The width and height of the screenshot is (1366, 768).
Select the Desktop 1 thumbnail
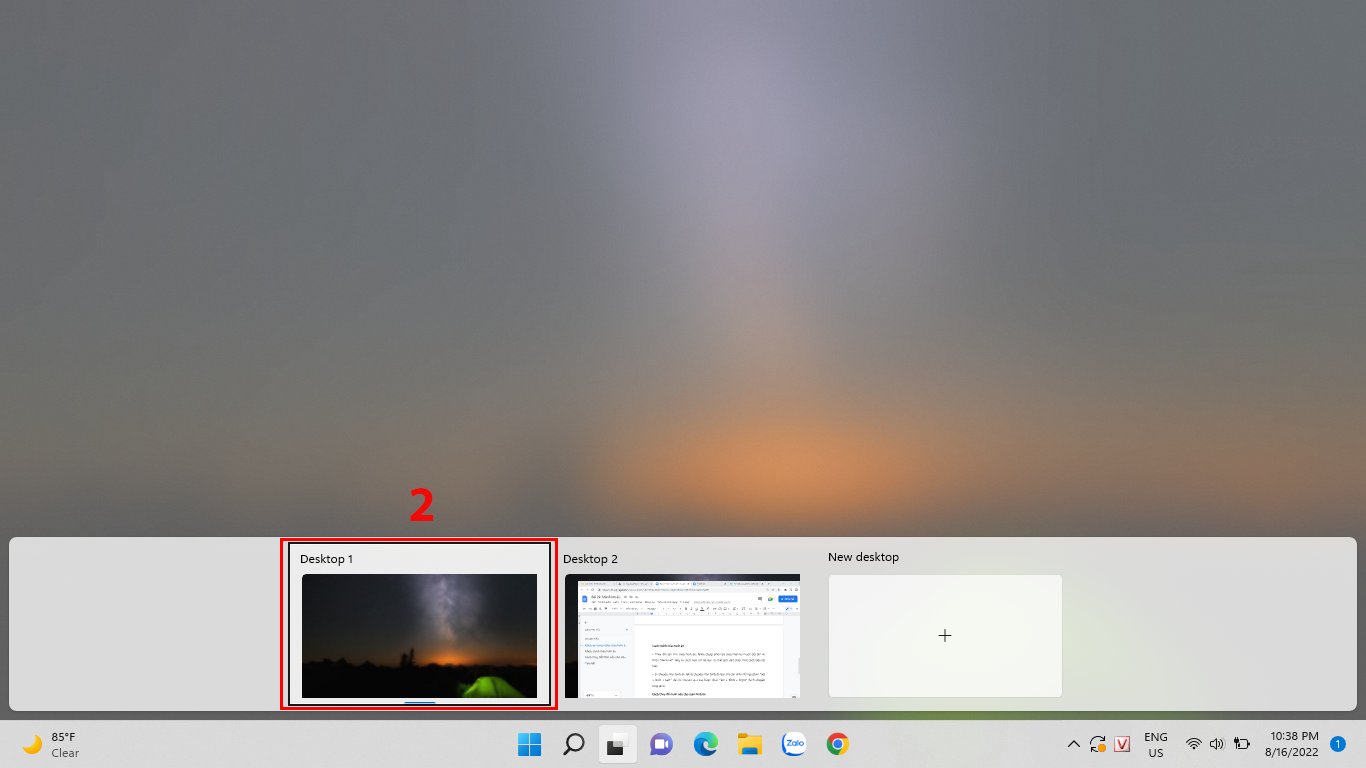(419, 635)
